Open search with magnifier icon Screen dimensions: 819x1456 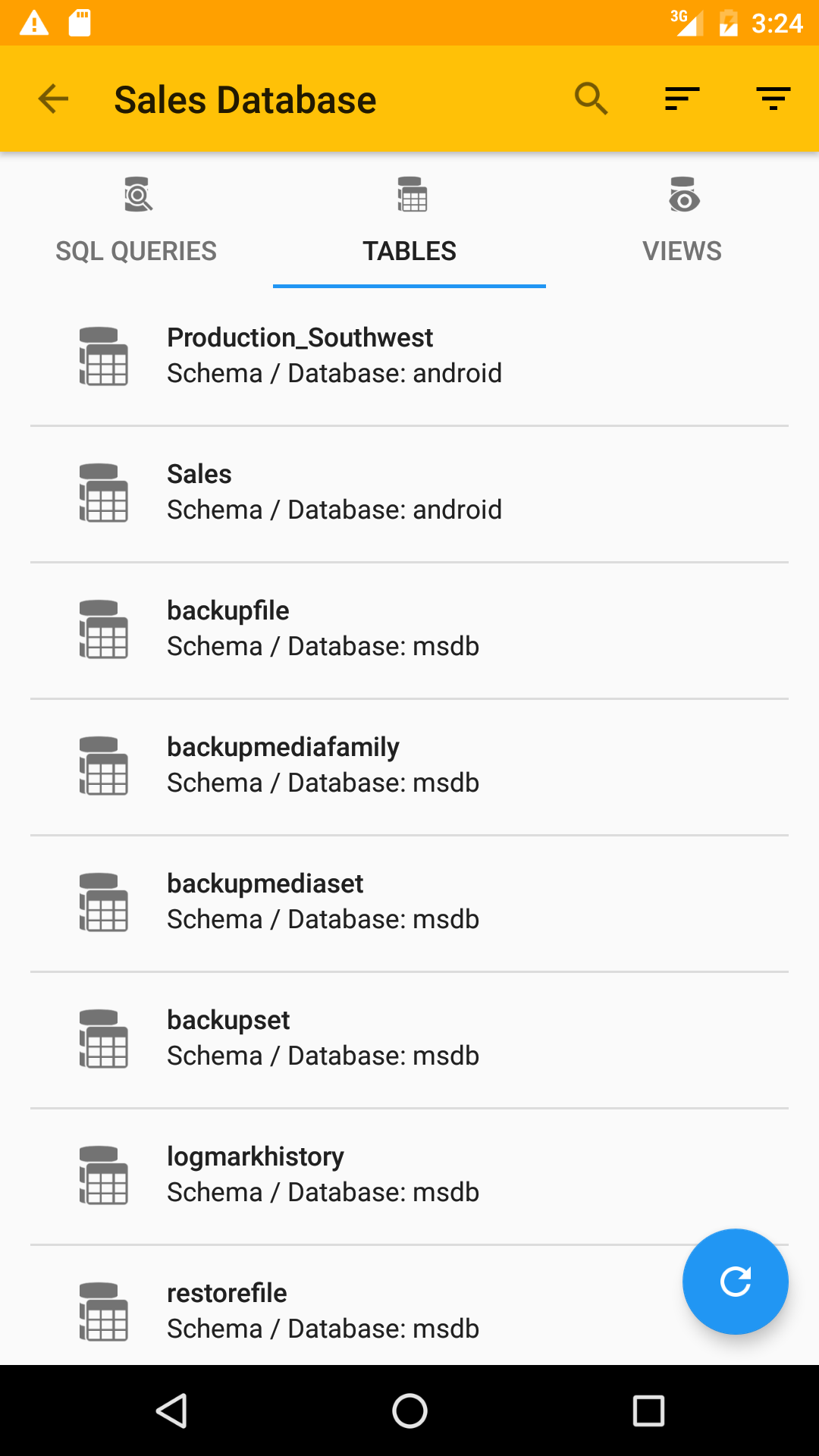[591, 99]
